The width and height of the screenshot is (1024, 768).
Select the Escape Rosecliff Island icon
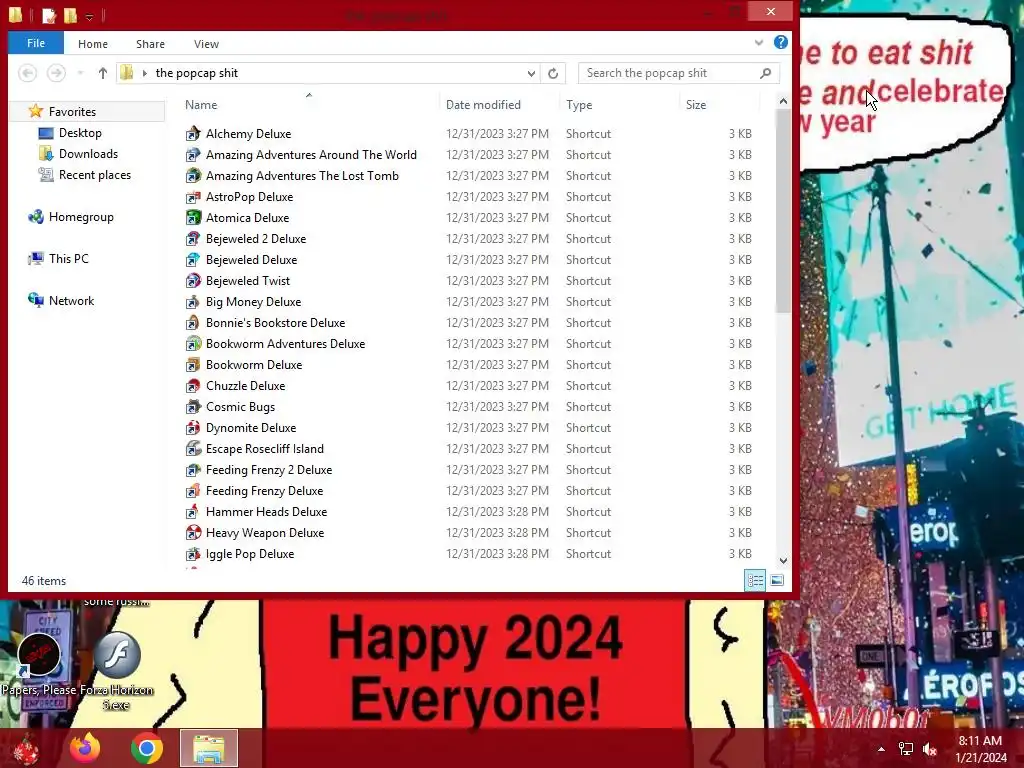(x=193, y=449)
